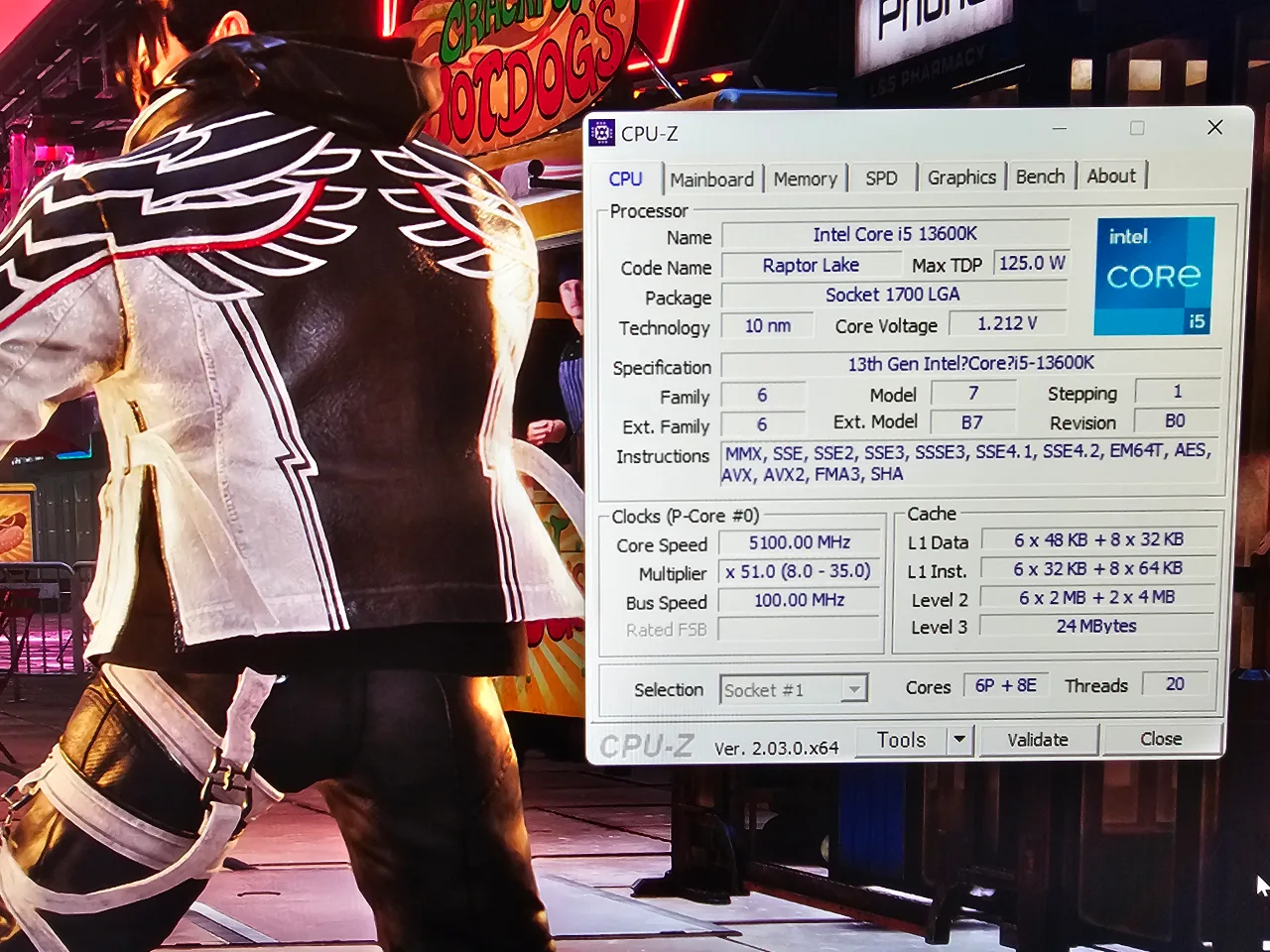The image size is (1270, 952).
Task: Open the Bench tab
Action: pyautogui.click(x=1040, y=177)
